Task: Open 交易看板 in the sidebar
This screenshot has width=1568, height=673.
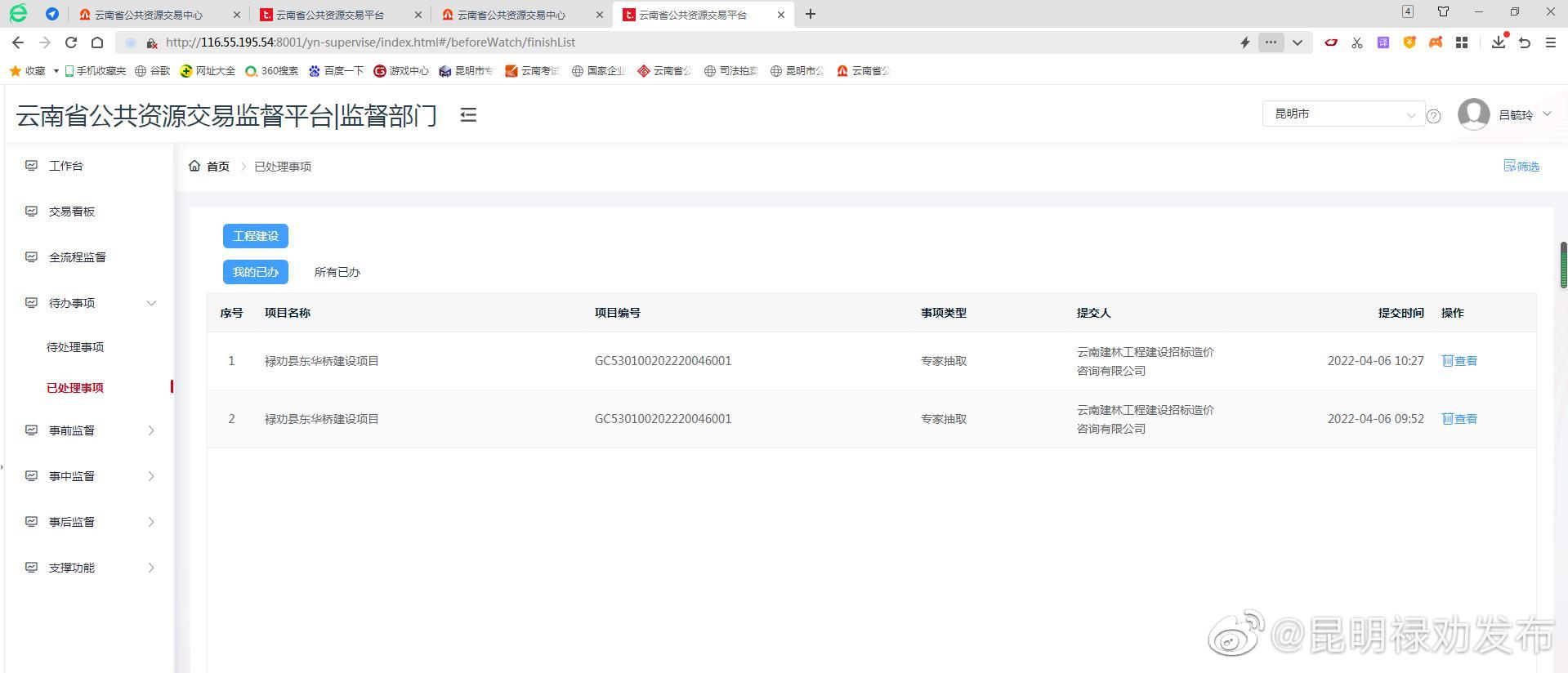Action: pyautogui.click(x=72, y=212)
